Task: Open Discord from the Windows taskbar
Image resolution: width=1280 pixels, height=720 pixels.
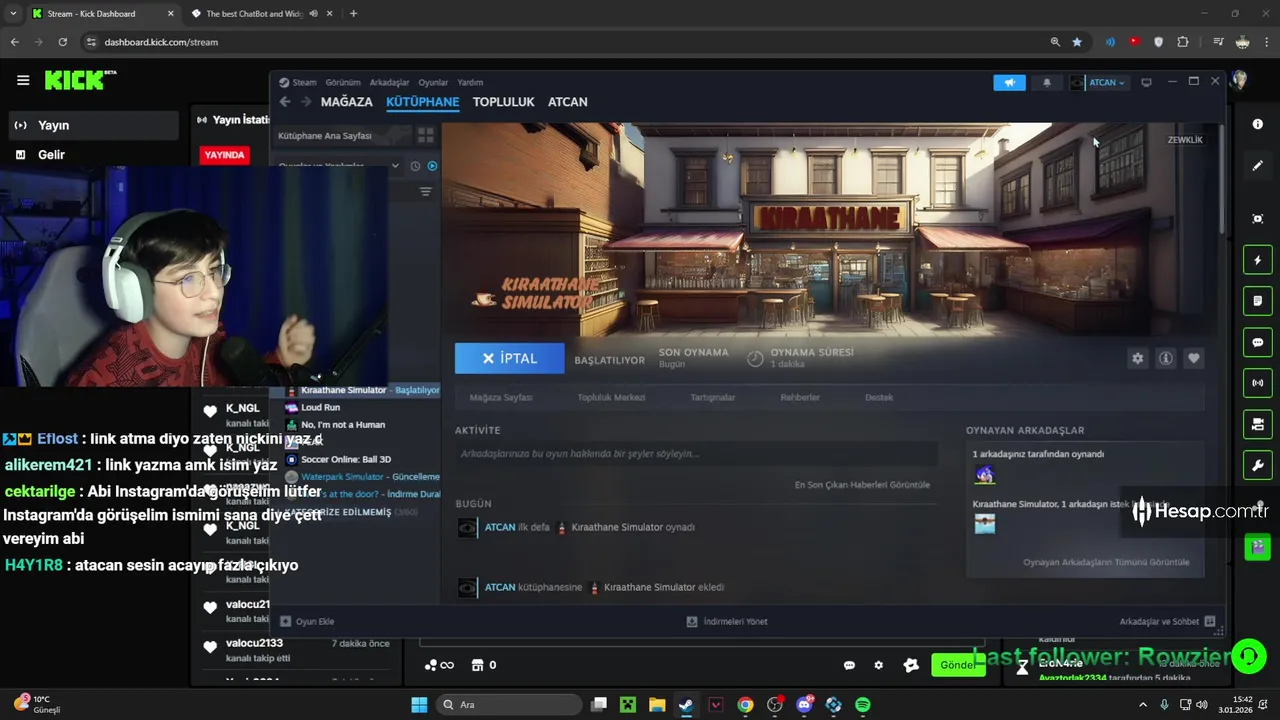Action: (x=804, y=705)
